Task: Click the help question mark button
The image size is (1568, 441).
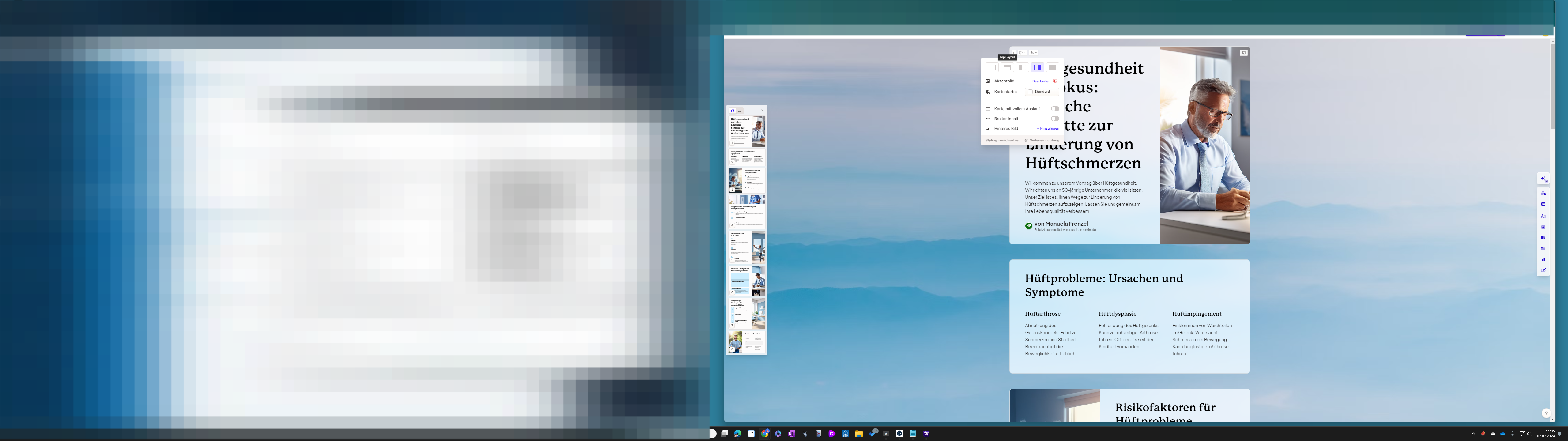Action: coord(1546,413)
